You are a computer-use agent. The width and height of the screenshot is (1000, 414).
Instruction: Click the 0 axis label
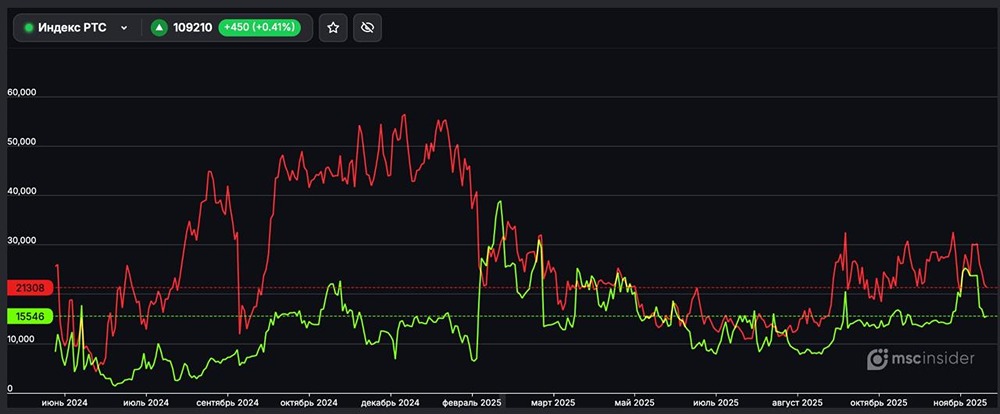pos(10,388)
